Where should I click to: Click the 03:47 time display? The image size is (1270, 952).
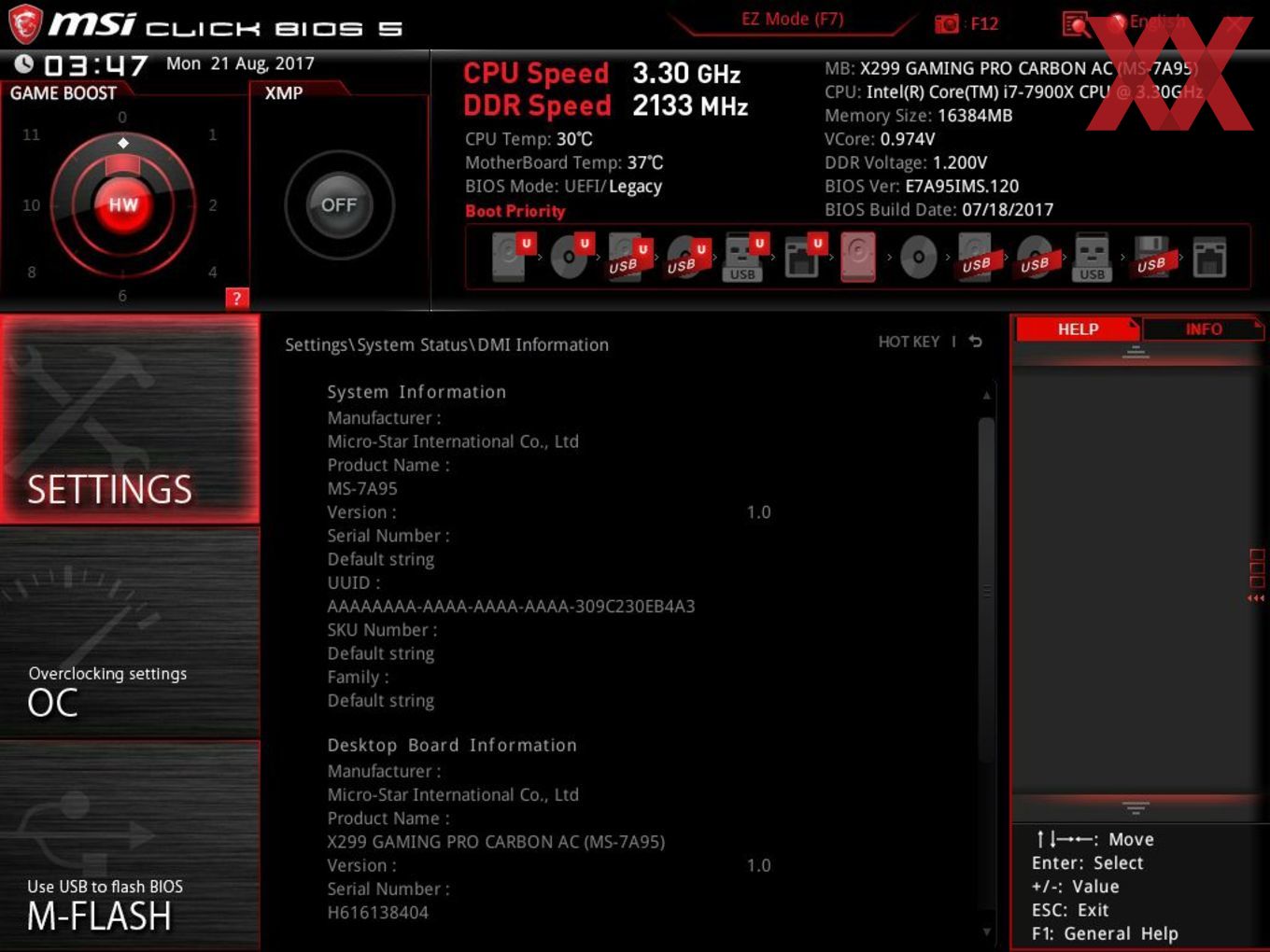pos(95,65)
